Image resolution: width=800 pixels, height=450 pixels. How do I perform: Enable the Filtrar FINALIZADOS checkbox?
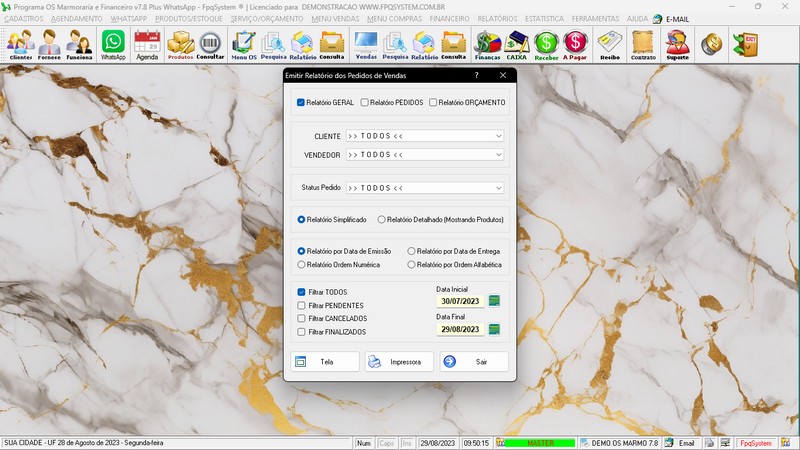tap(301, 332)
